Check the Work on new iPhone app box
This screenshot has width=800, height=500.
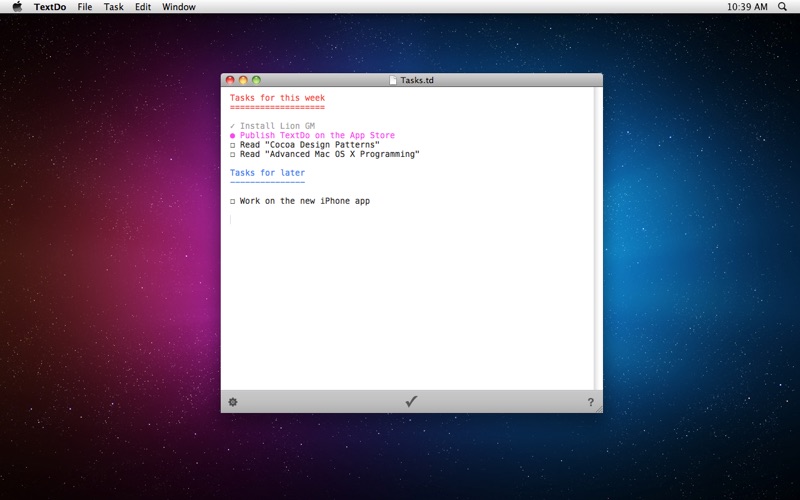(233, 202)
